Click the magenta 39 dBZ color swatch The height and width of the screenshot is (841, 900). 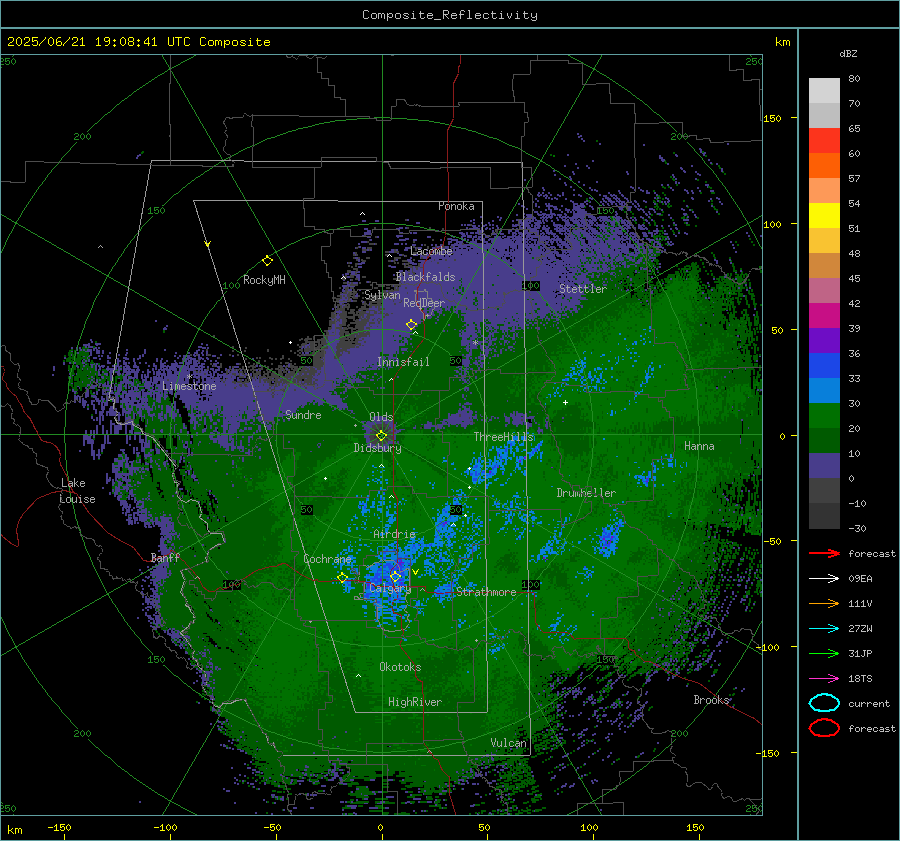[x=824, y=316]
